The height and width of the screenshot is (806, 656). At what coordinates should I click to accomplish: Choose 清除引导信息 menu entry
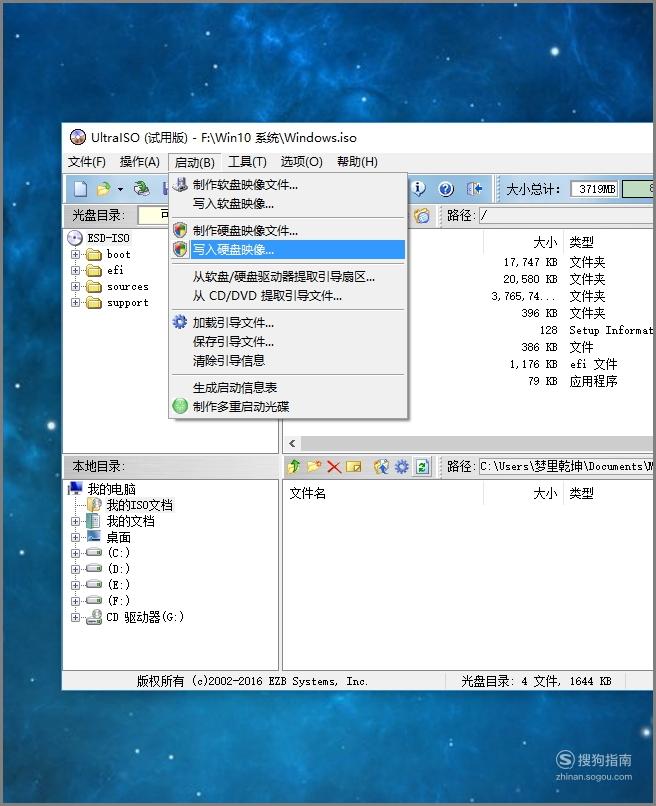pyautogui.click(x=288, y=361)
